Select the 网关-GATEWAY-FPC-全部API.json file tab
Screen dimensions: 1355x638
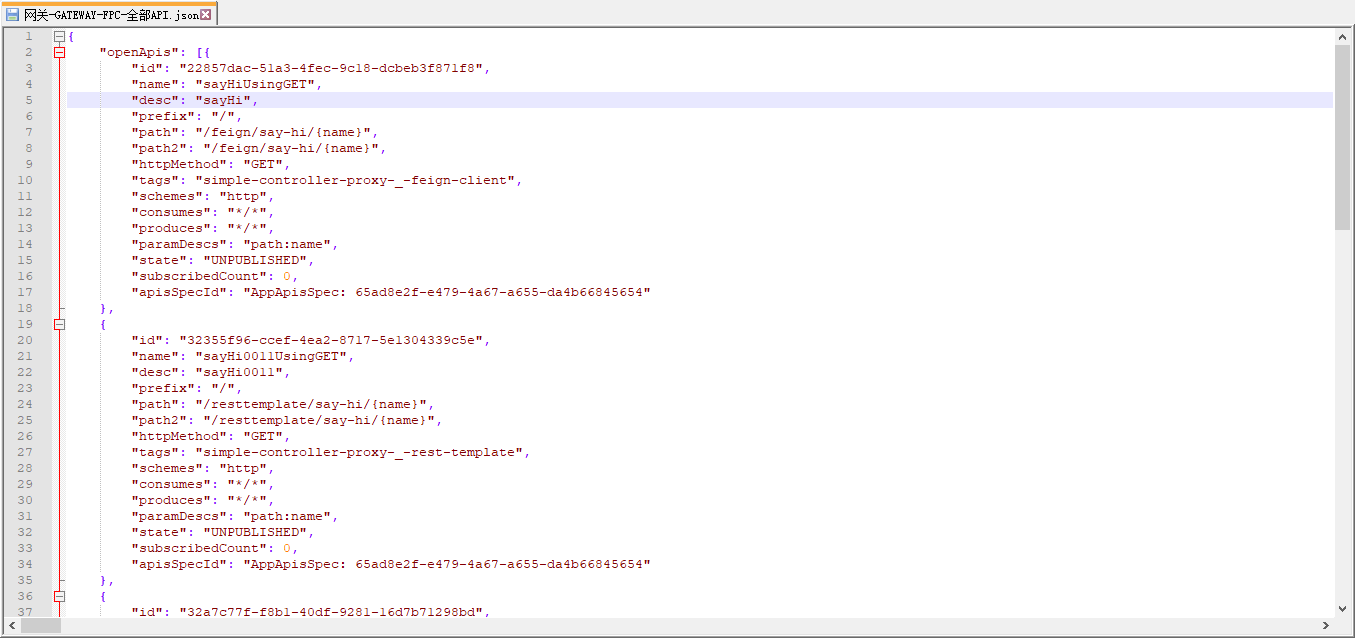(x=108, y=15)
